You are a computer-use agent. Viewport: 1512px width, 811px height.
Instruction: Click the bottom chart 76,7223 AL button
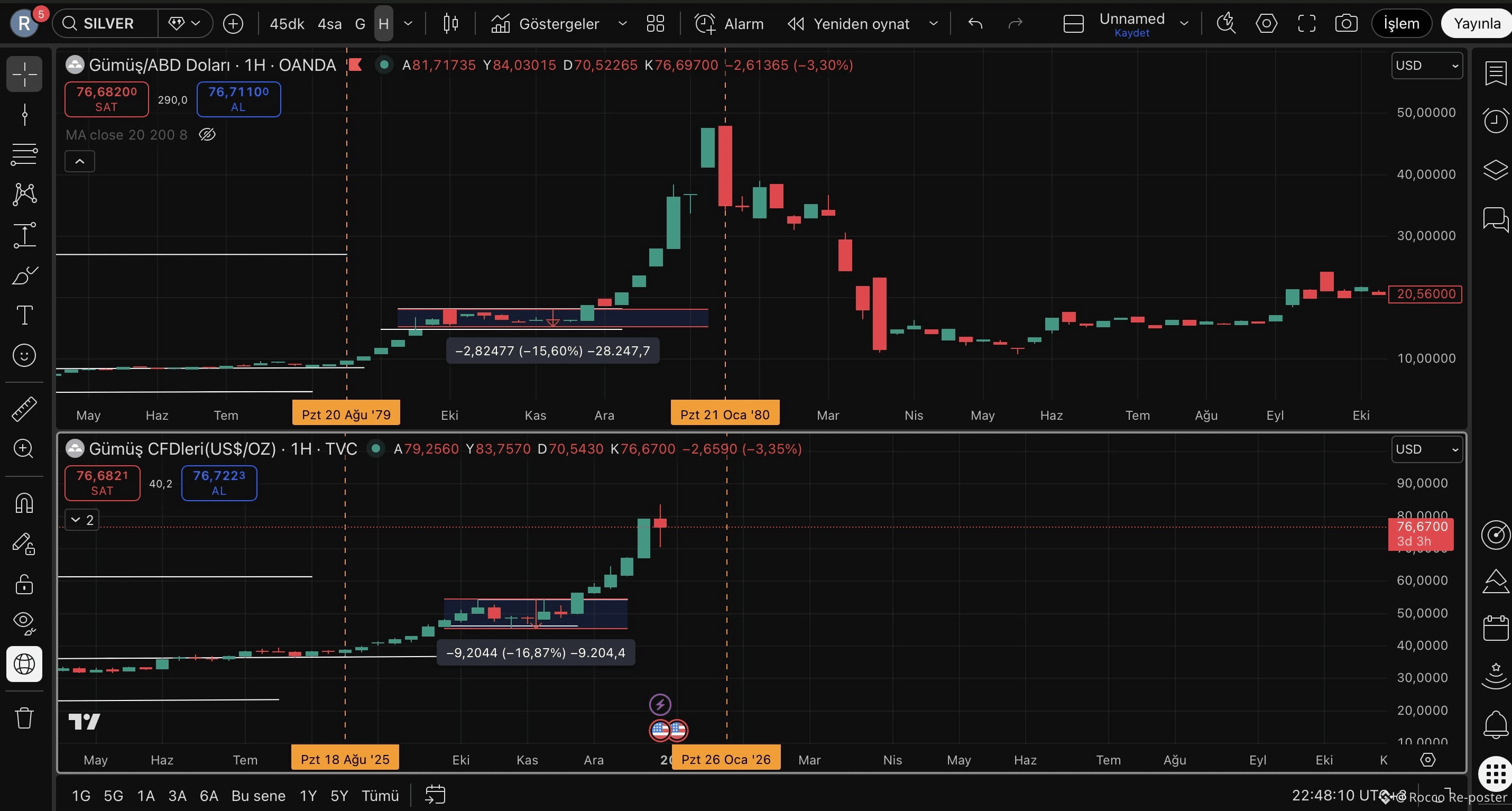(219, 483)
